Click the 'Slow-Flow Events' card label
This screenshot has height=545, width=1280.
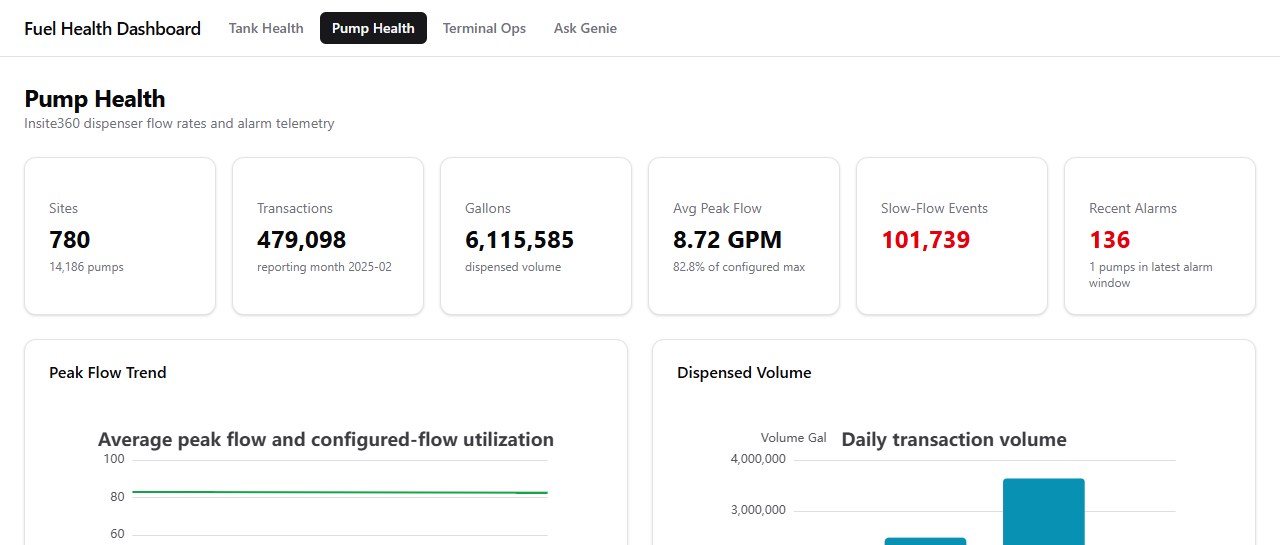point(934,209)
